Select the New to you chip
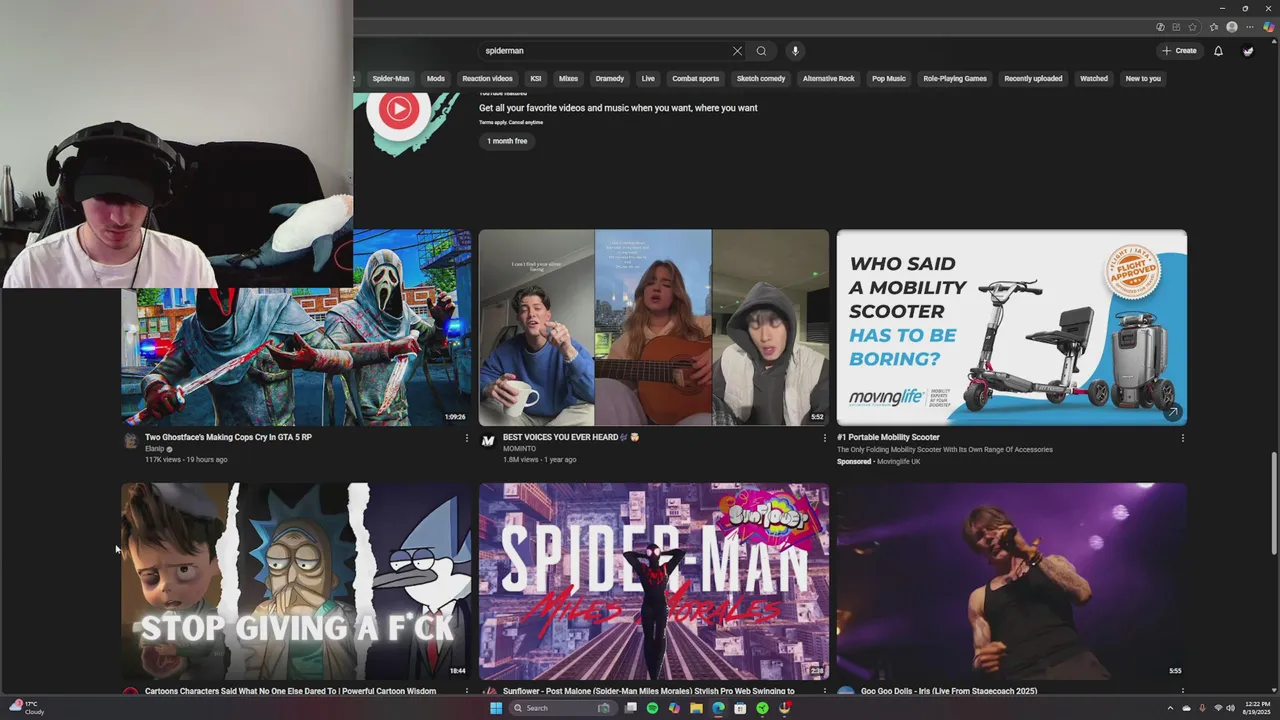Viewport: 1280px width, 720px height. pos(1143,79)
